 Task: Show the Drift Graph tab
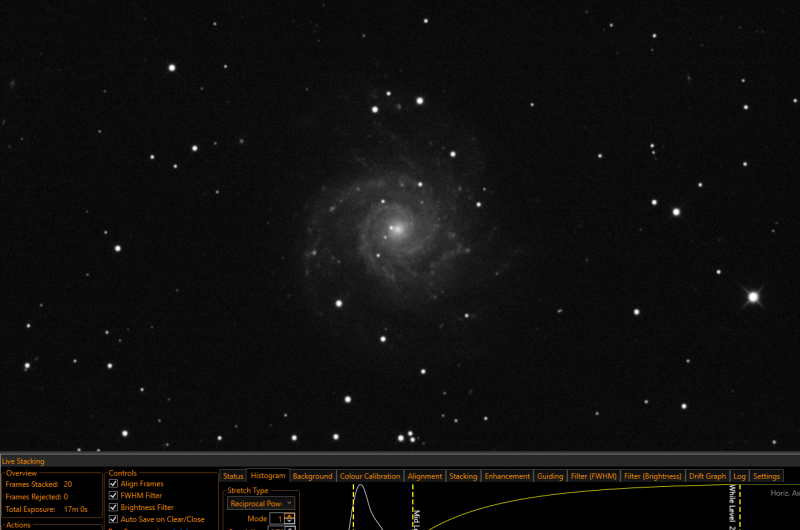[707, 476]
